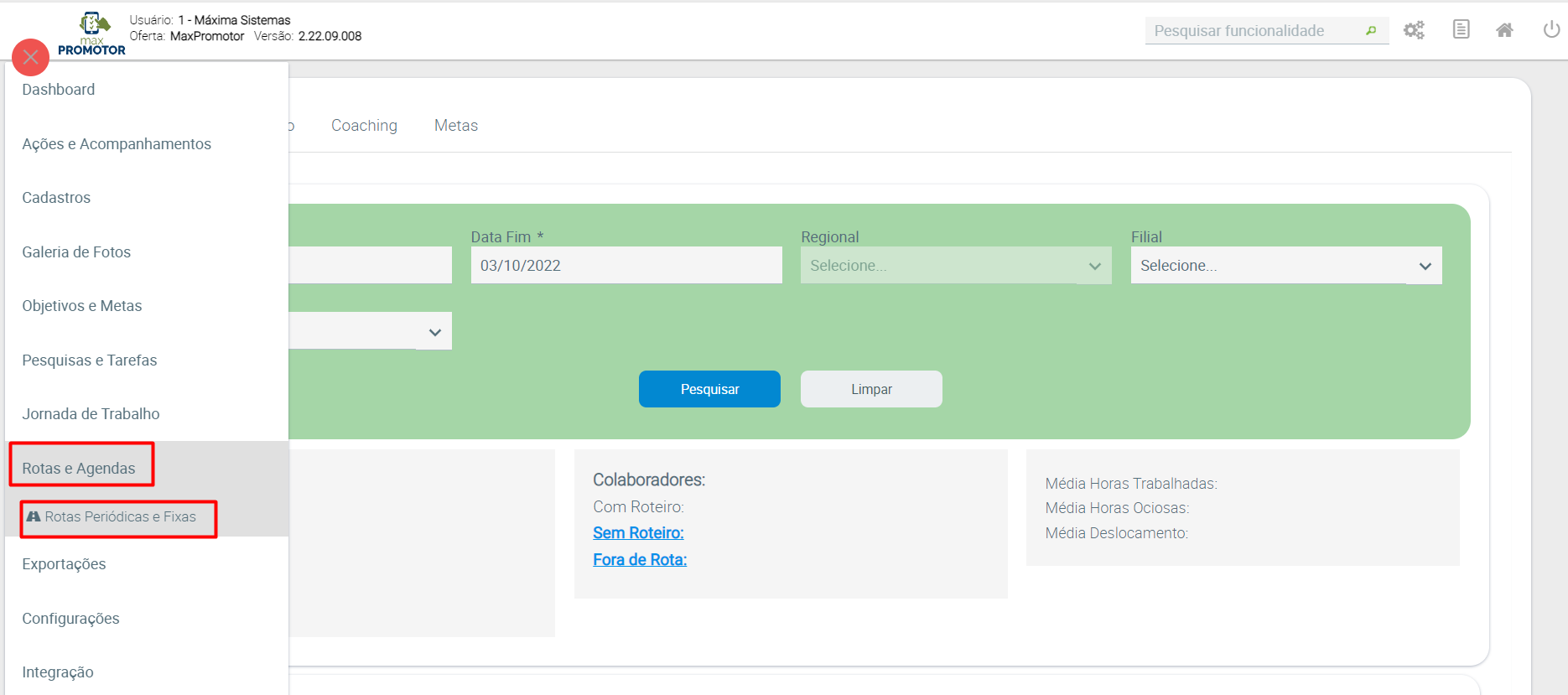The width and height of the screenshot is (1568, 695).
Task: Close the side menu with red X
Action: click(x=31, y=57)
